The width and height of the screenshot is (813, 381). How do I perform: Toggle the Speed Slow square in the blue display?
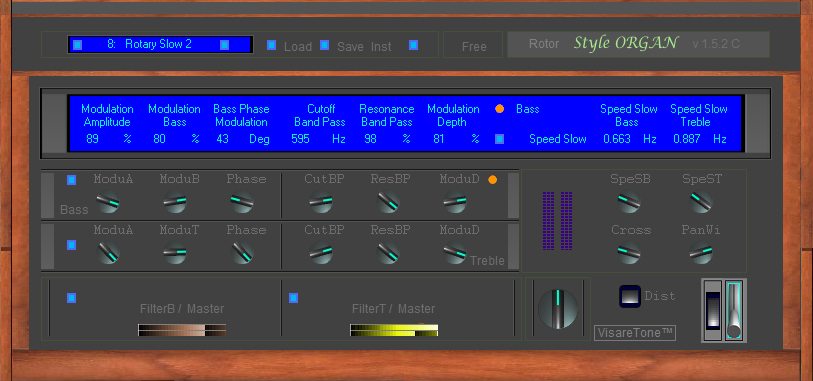point(499,139)
